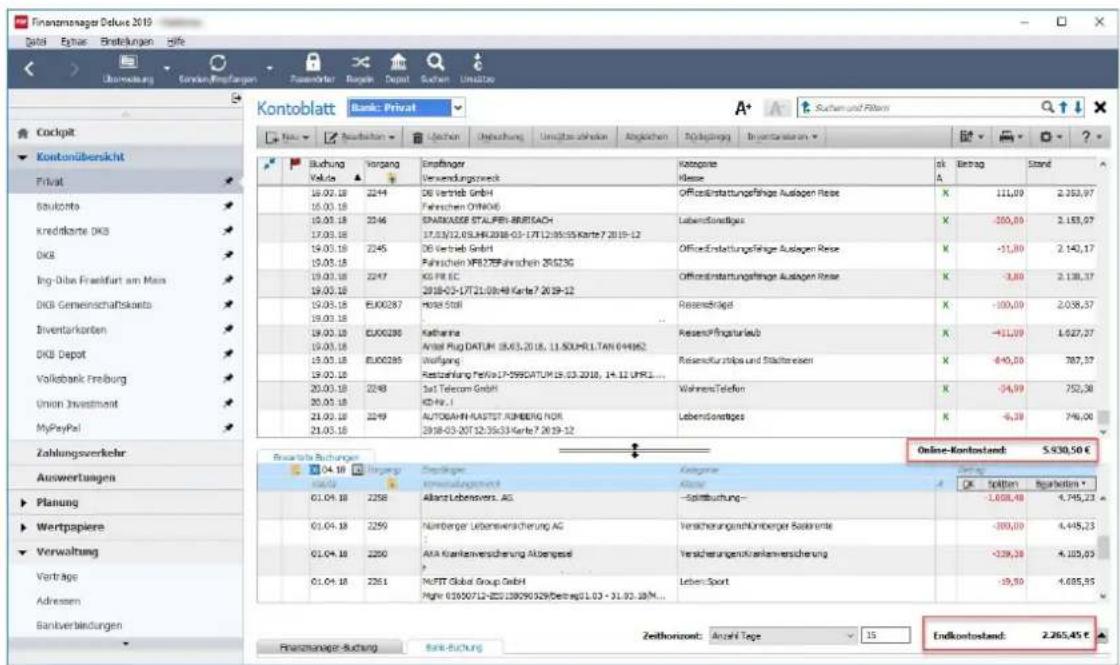Toggle the pin next to MyPayPal

[x=228, y=428]
